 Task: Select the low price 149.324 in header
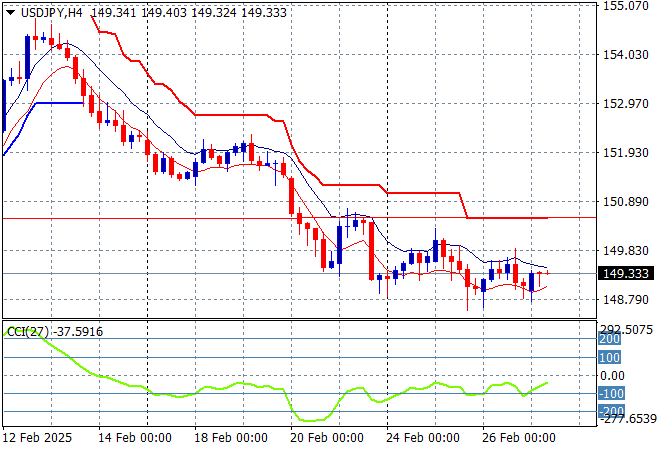[214, 13]
